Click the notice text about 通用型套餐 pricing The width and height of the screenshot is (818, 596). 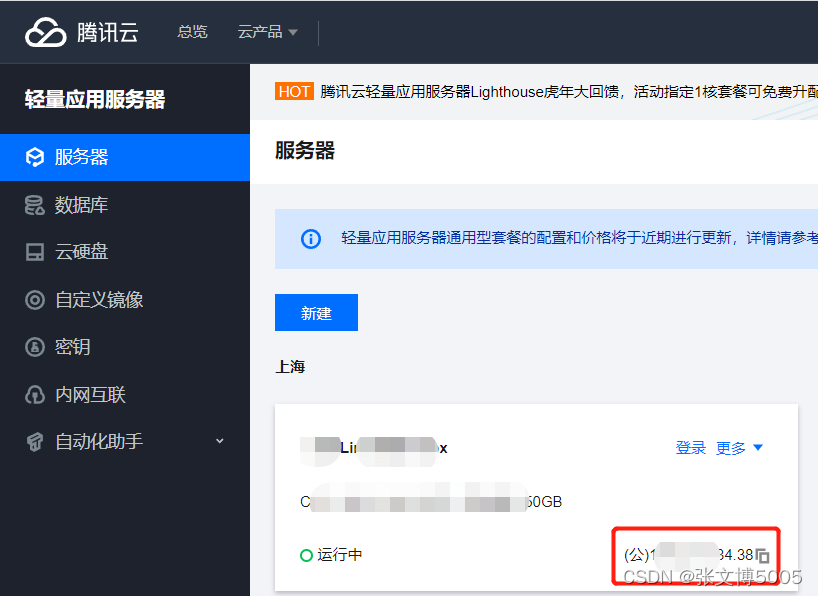tap(580, 238)
